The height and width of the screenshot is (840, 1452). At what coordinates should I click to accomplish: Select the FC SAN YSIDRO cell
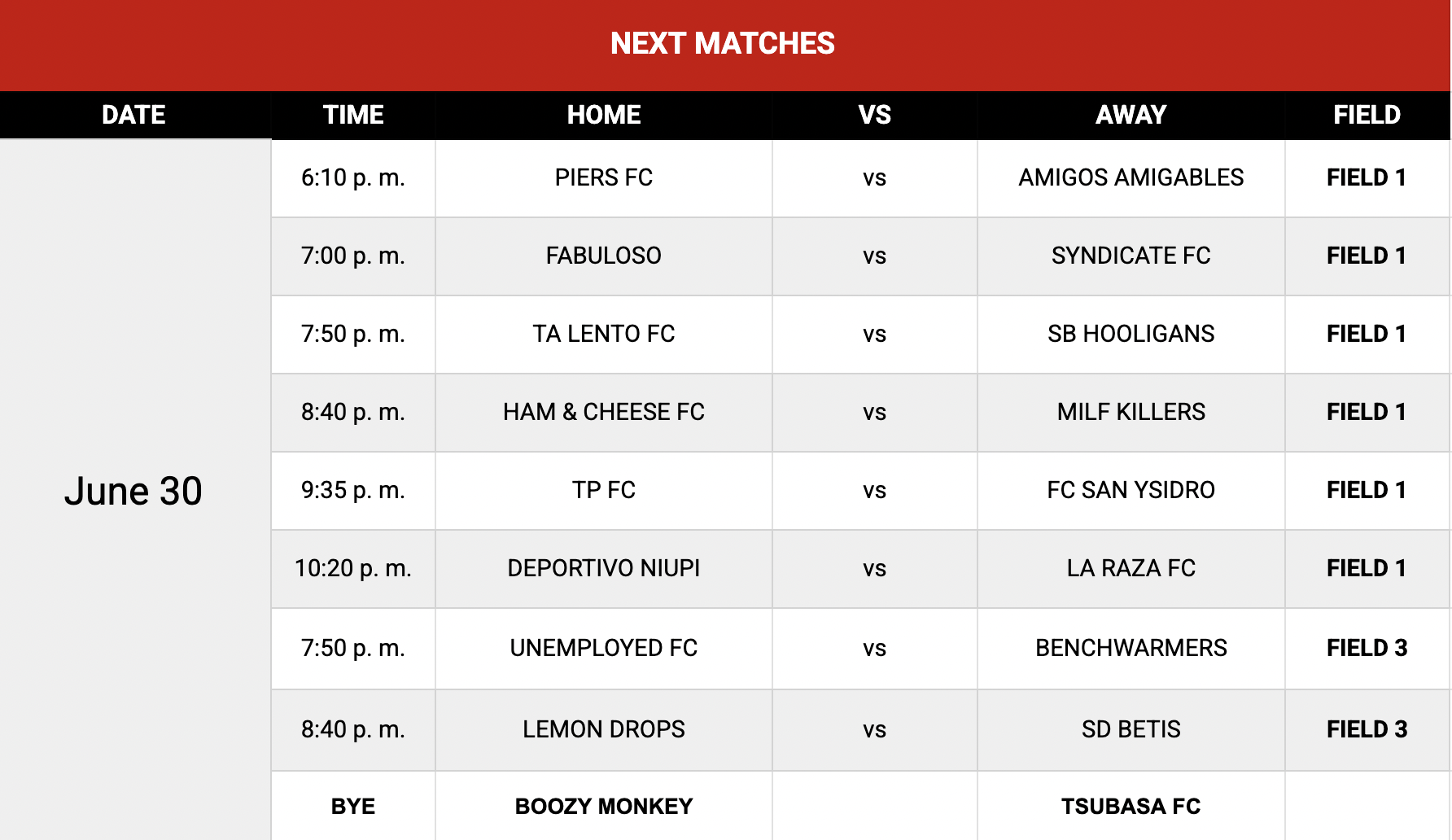coord(1131,491)
